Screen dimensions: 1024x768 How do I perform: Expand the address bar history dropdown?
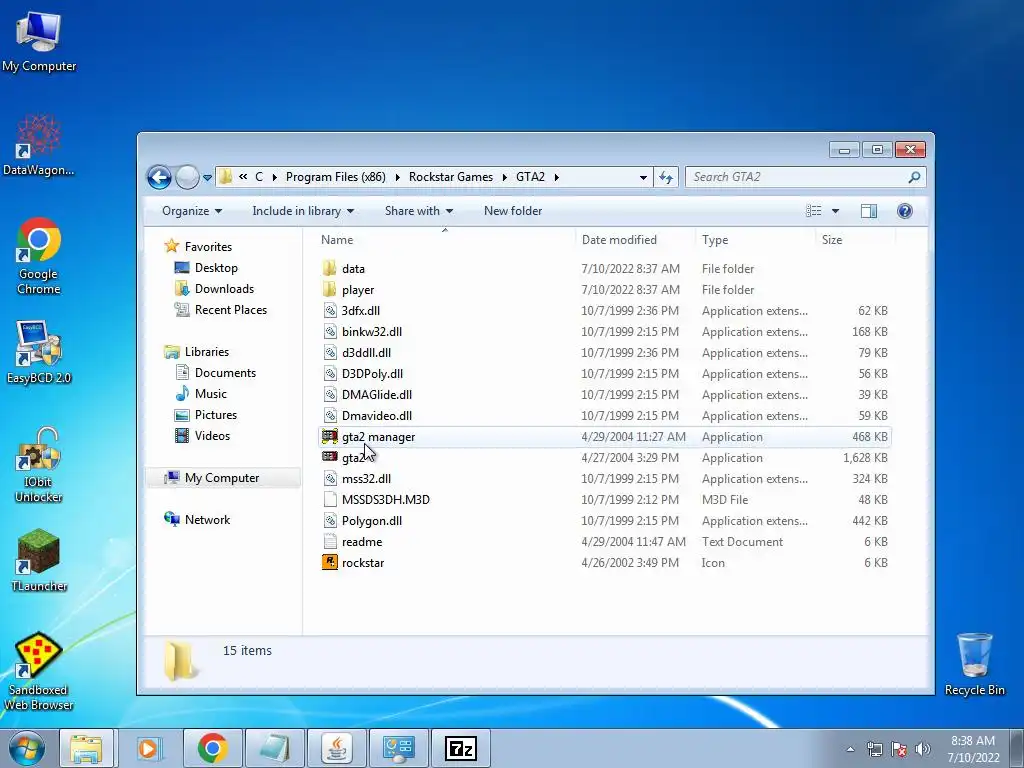point(643,177)
